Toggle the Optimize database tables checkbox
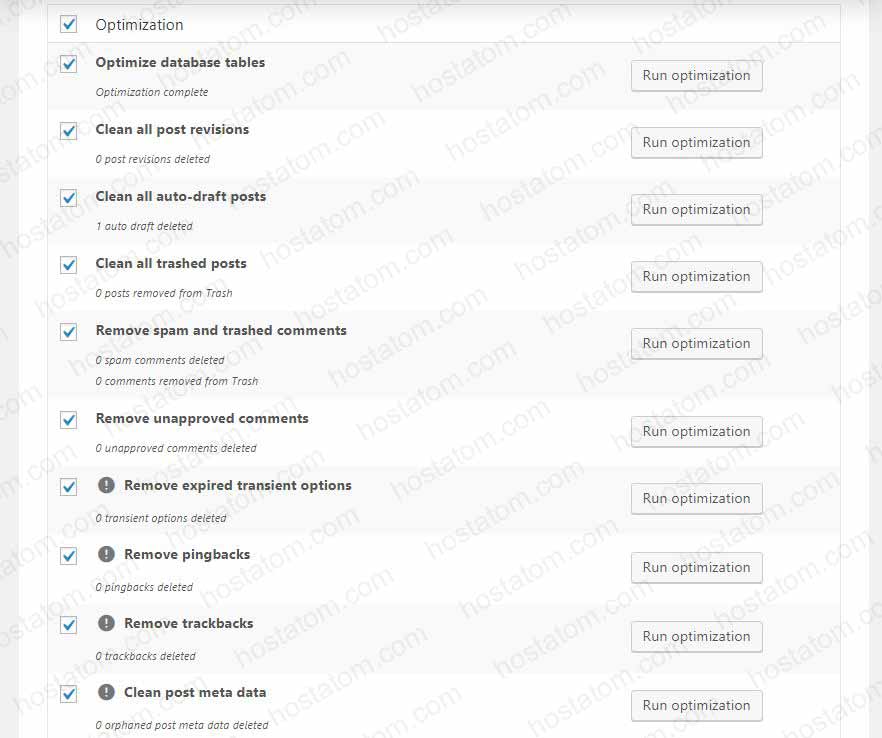The height and width of the screenshot is (738, 882). click(x=68, y=64)
